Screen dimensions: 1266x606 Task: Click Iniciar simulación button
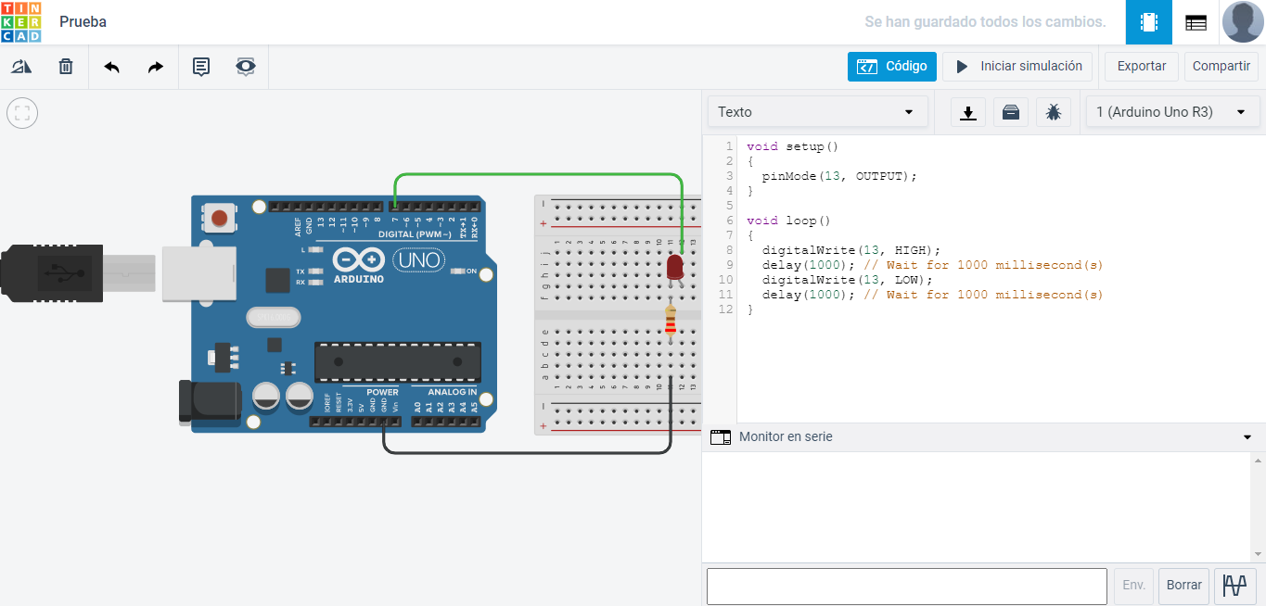(x=1017, y=66)
